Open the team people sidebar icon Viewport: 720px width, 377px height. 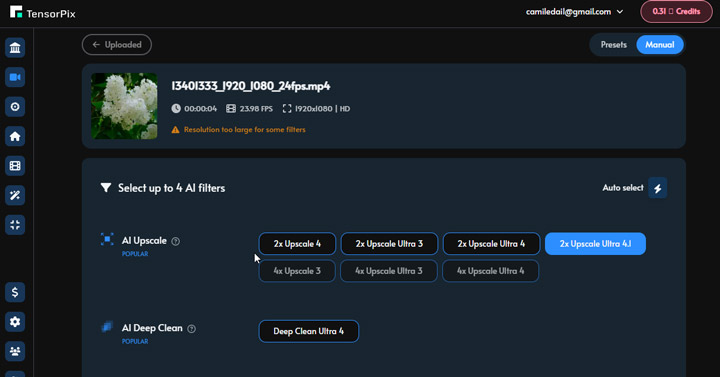coord(15,351)
